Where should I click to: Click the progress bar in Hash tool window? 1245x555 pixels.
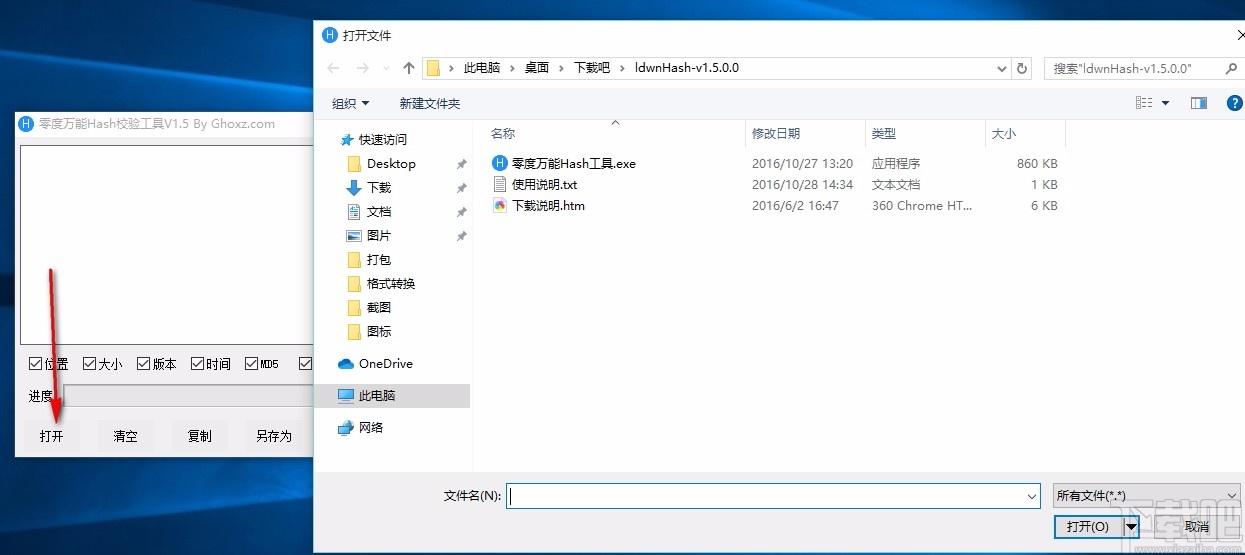coord(188,396)
